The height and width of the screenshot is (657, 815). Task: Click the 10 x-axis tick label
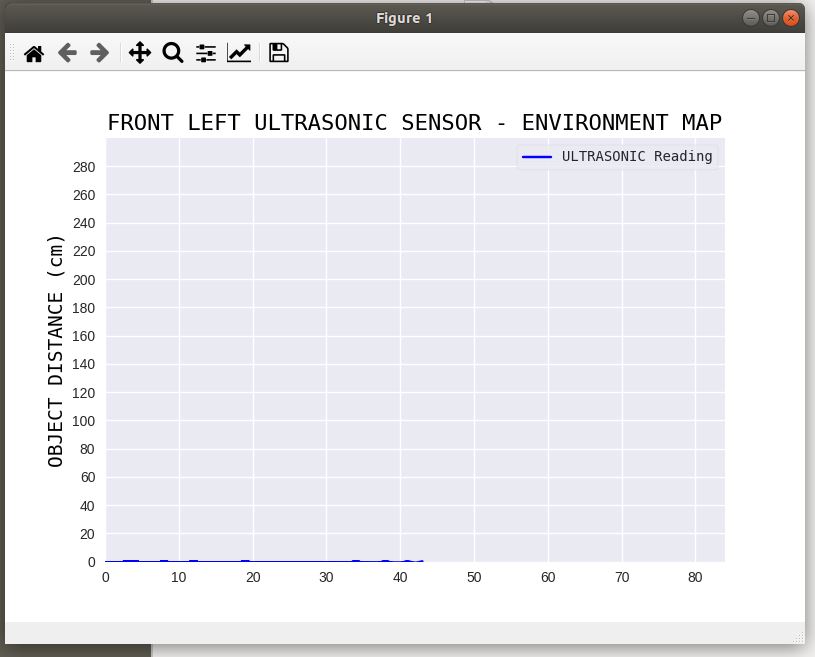point(179,577)
